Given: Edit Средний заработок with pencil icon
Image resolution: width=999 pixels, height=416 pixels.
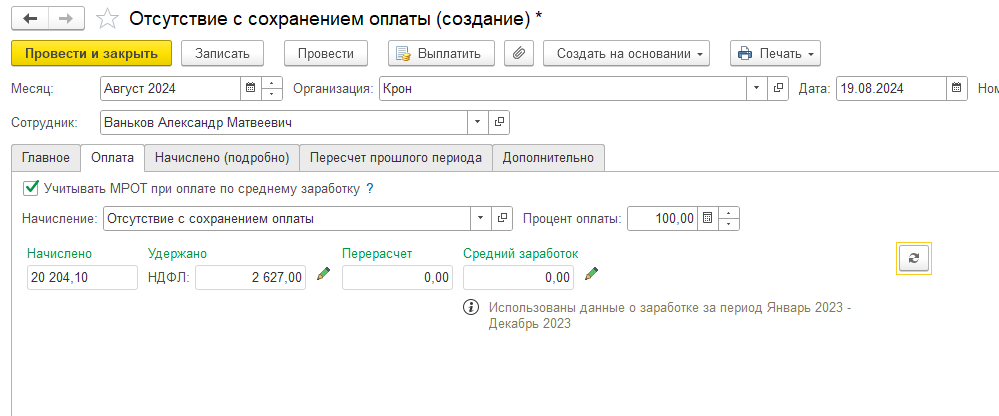Looking at the screenshot, I should (592, 274).
